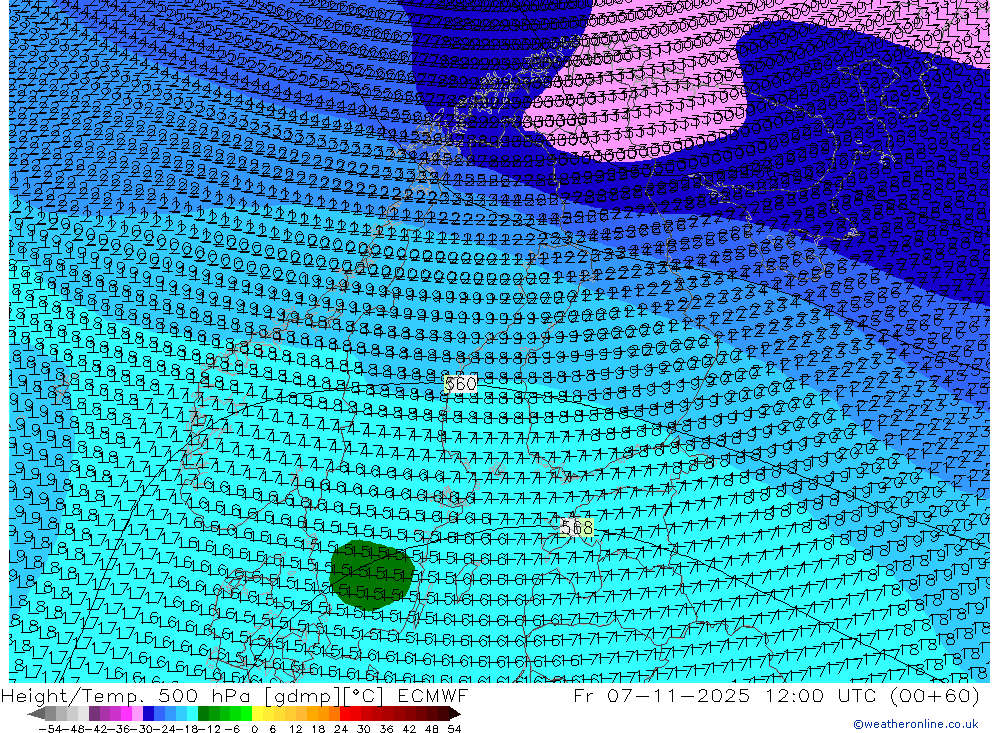Click the left gray arrow of color scale
This screenshot has width=1000, height=733.
(x=36, y=714)
